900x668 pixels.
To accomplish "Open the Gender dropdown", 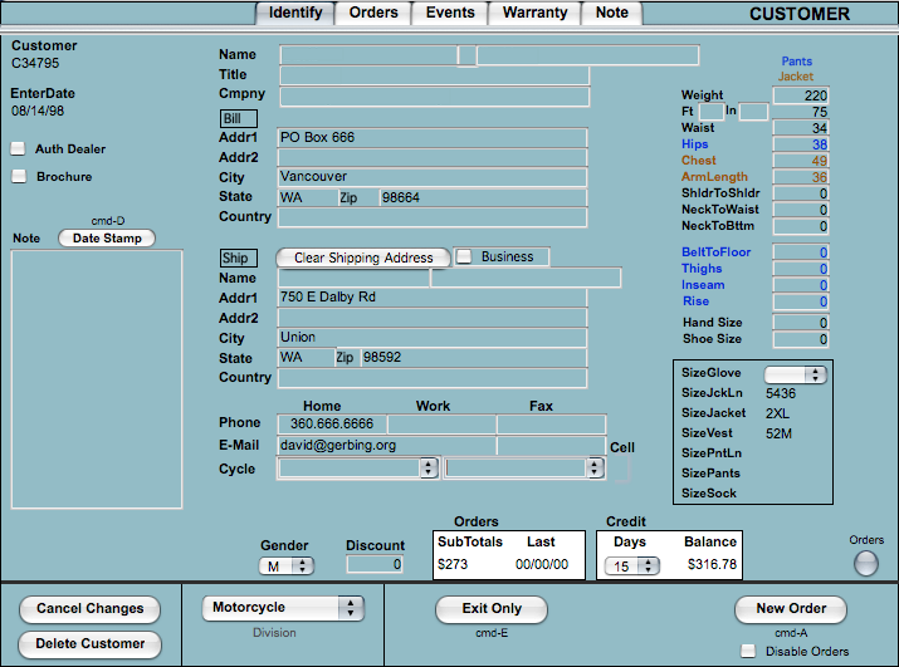I will pyautogui.click(x=287, y=566).
